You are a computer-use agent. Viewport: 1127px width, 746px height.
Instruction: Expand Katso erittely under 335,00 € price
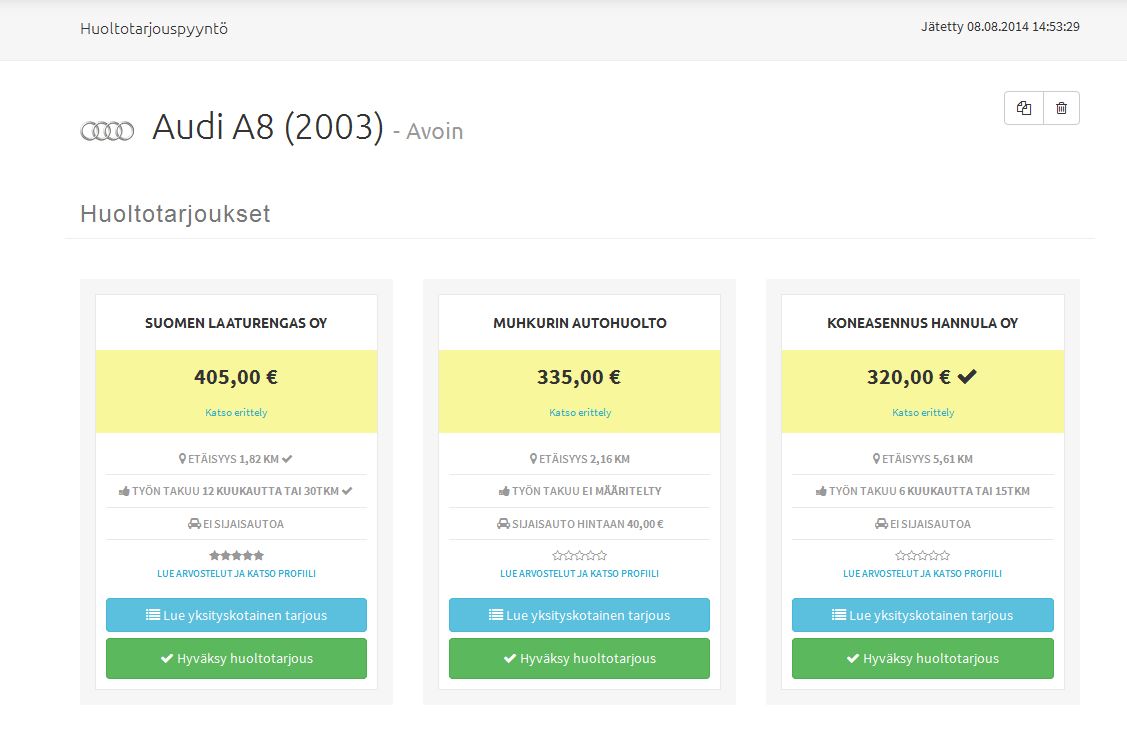579,412
